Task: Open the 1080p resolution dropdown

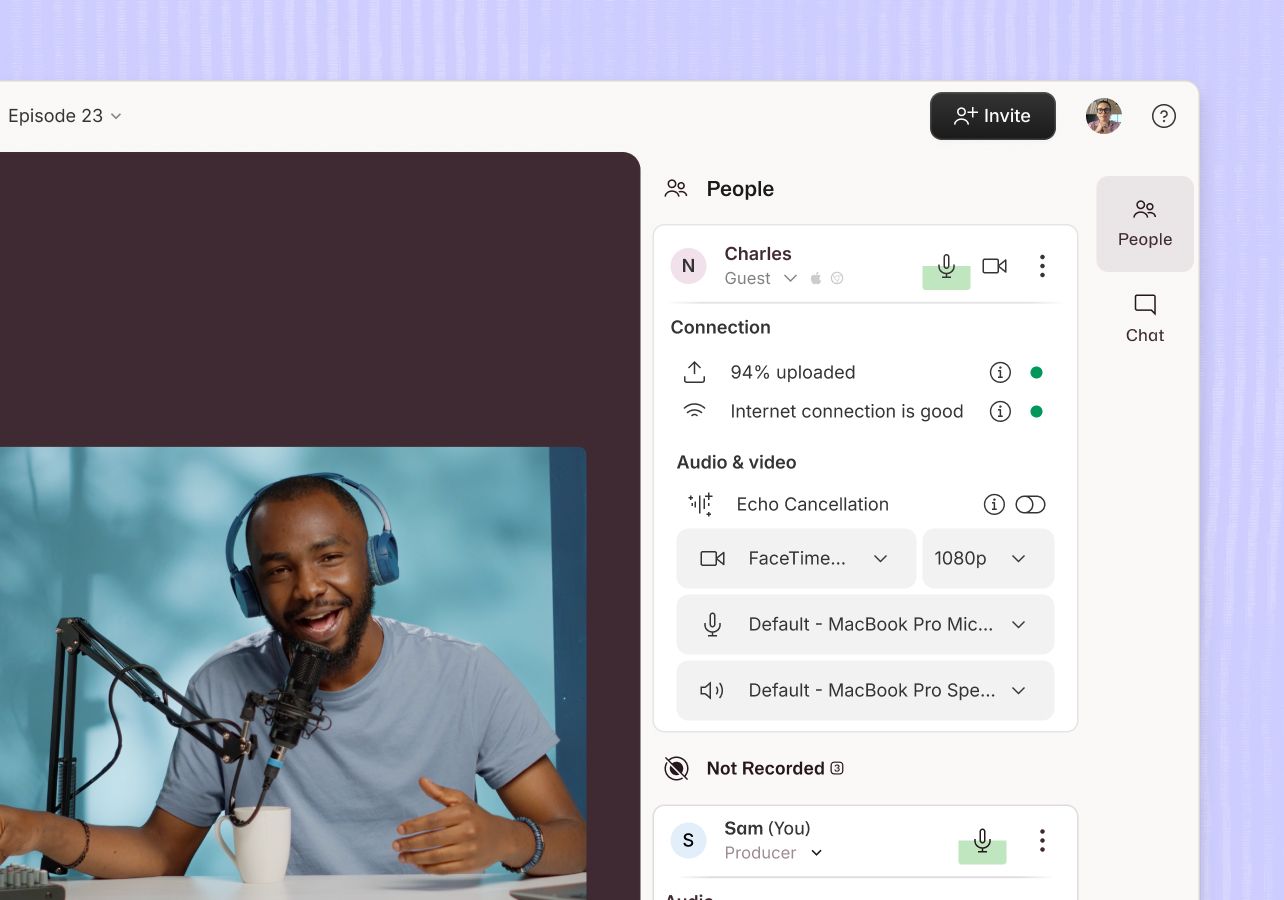Action: click(988, 558)
